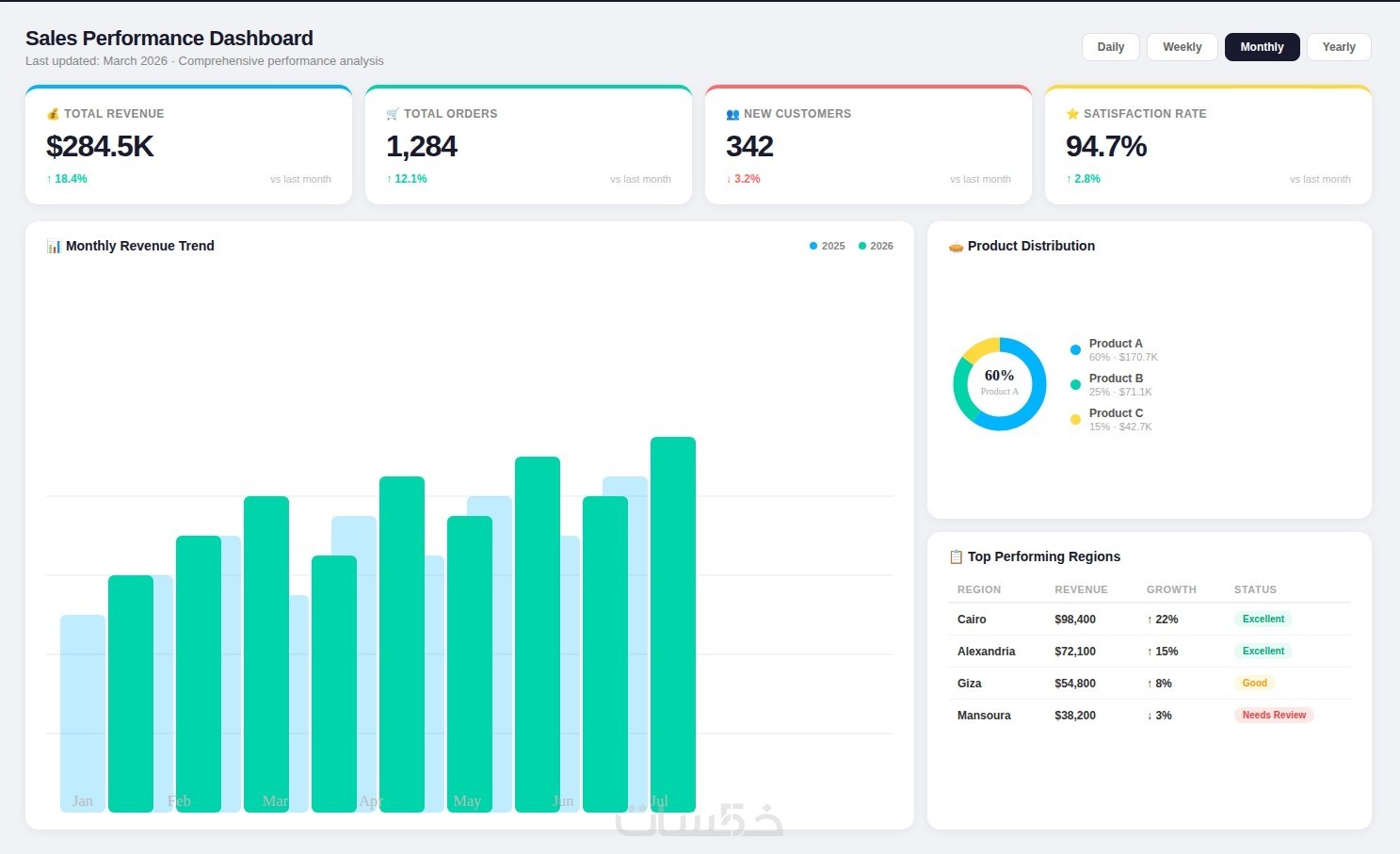The image size is (1400, 854).
Task: Switch to the Weekly view tab
Action: click(x=1182, y=47)
